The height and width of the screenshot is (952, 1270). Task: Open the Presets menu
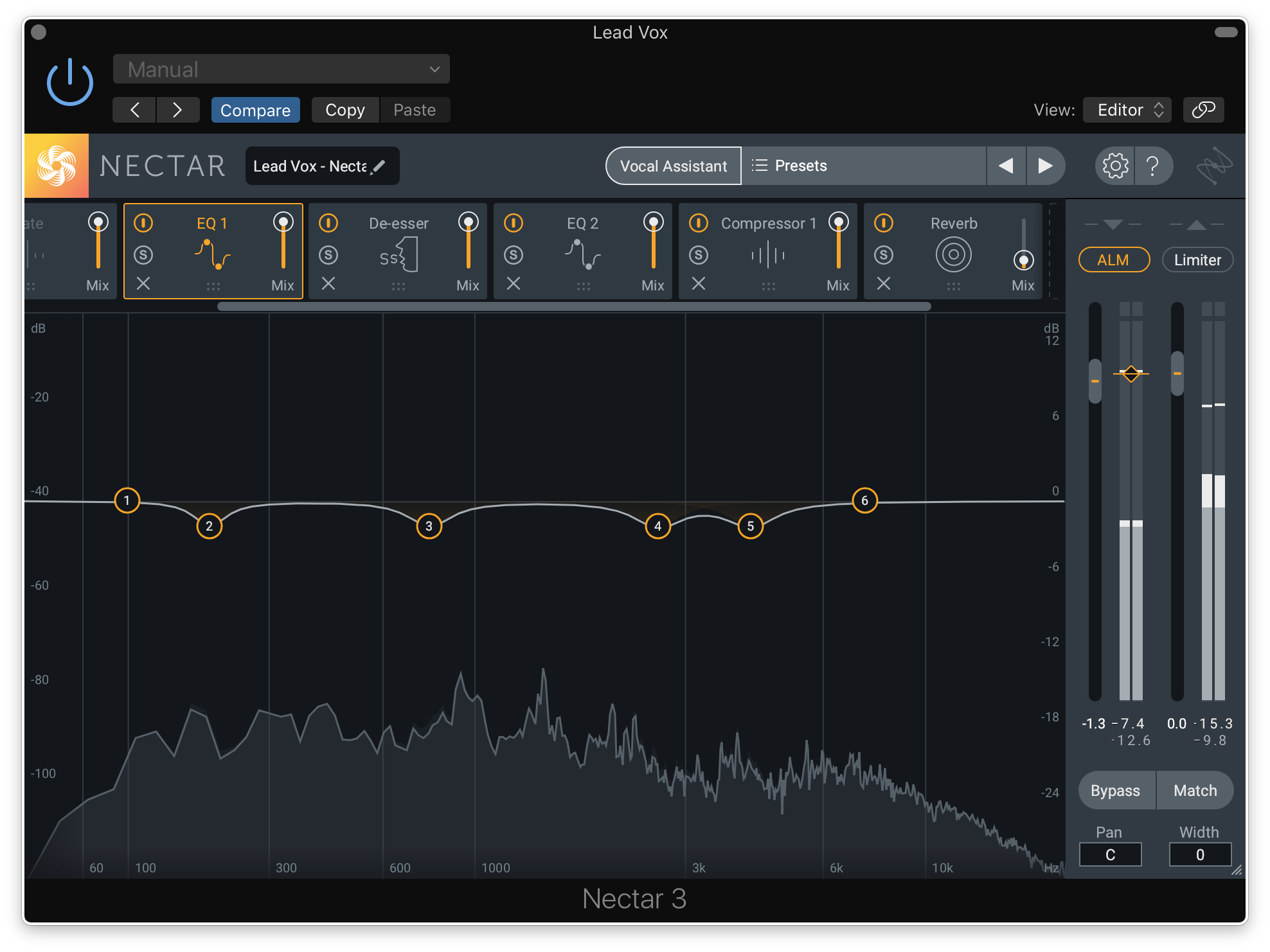tap(800, 166)
